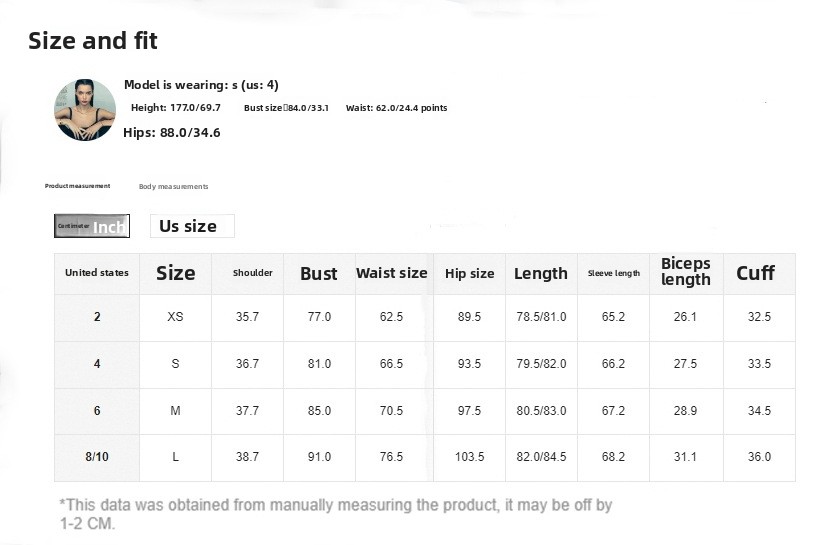Image resolution: width=821 pixels, height=545 pixels.
Task: Open the Body measurements tab
Action: tap(174, 187)
